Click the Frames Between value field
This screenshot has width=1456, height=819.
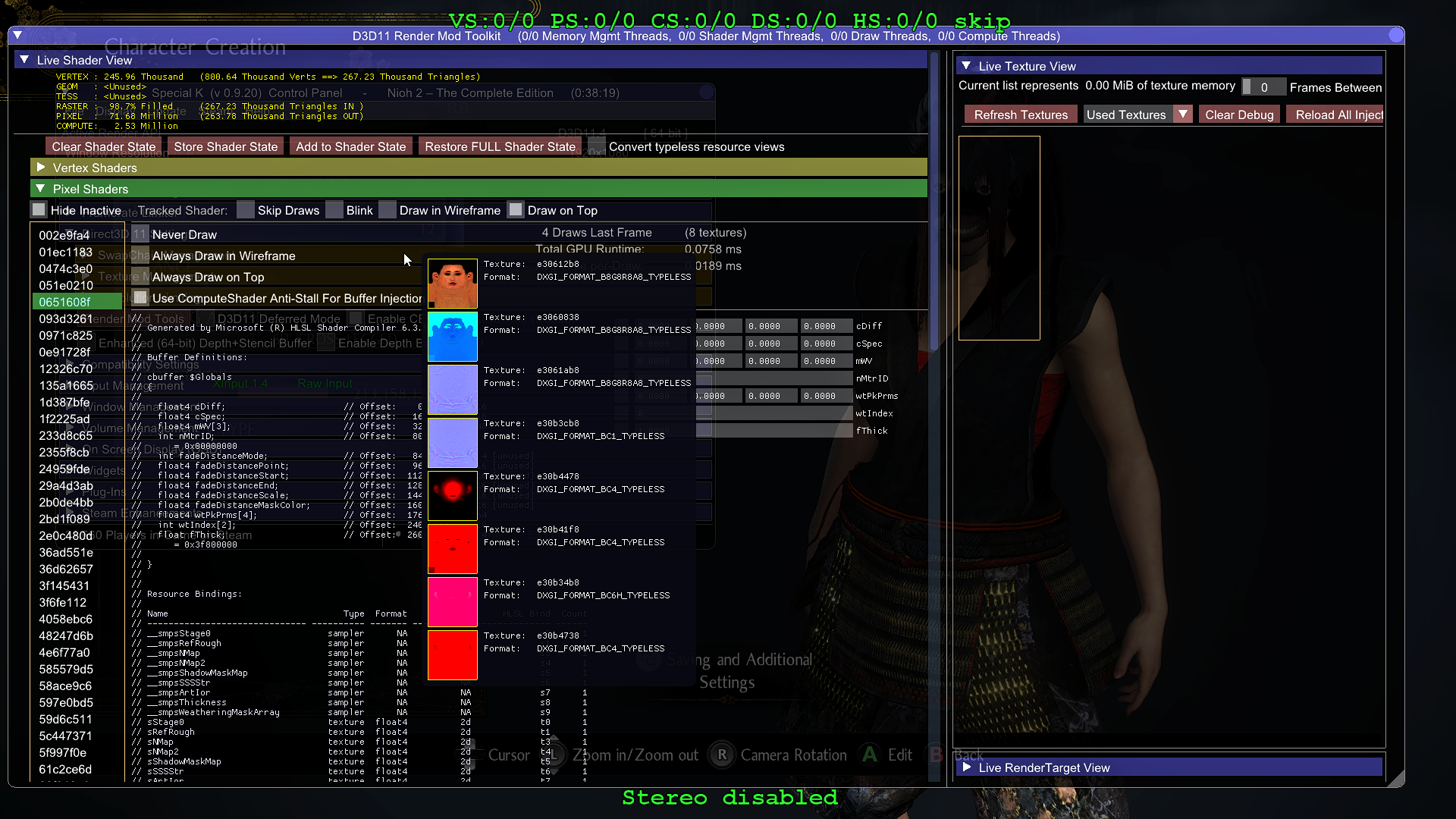tap(1263, 87)
